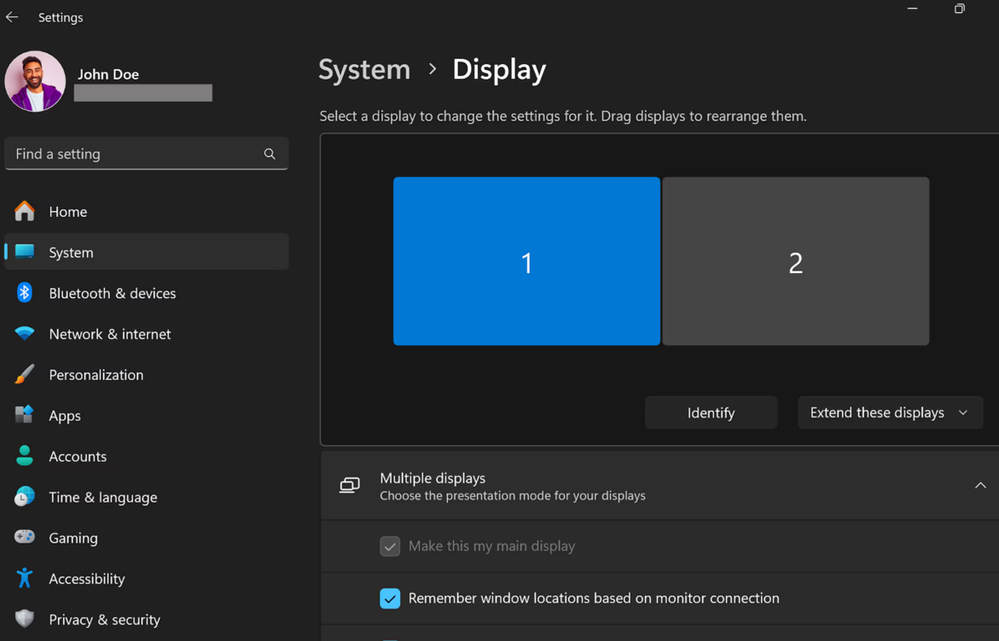Select the Personalization paintbrush icon
The width and height of the screenshot is (999, 641).
25,375
